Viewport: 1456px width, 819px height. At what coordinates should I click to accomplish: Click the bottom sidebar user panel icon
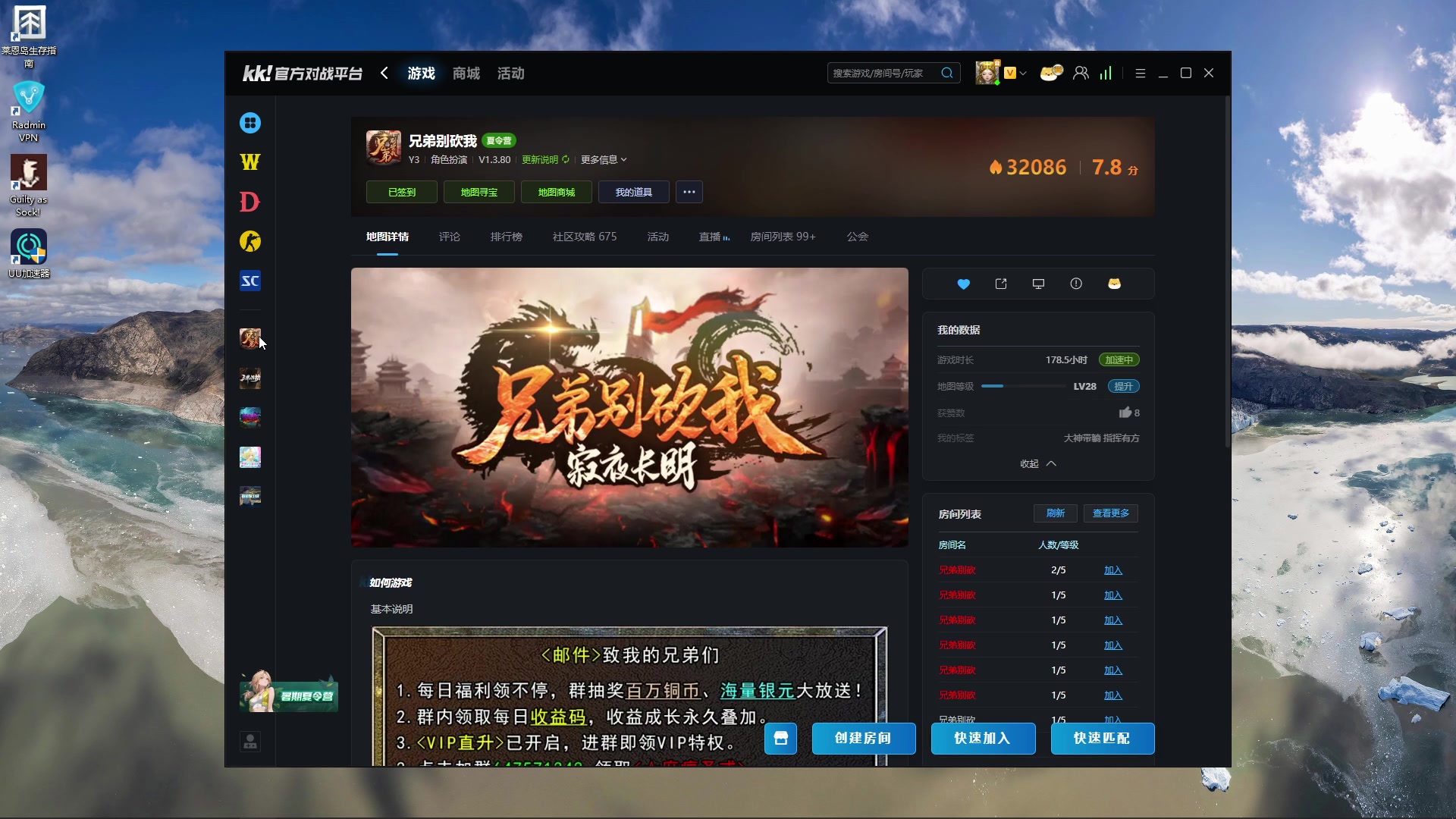tap(250, 741)
